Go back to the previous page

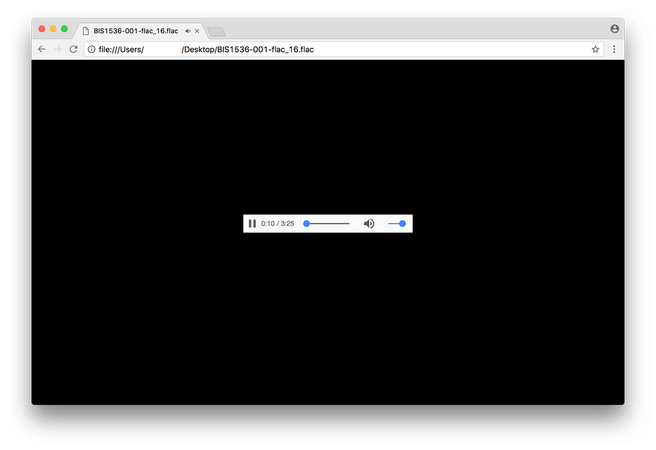pos(42,49)
